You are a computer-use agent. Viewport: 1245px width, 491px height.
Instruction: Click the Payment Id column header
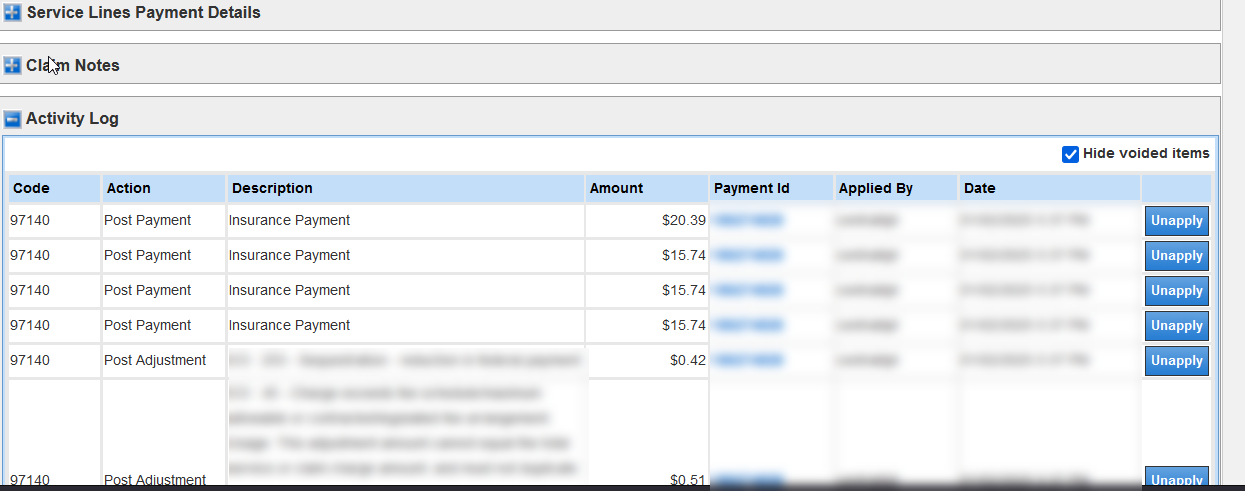(x=751, y=188)
